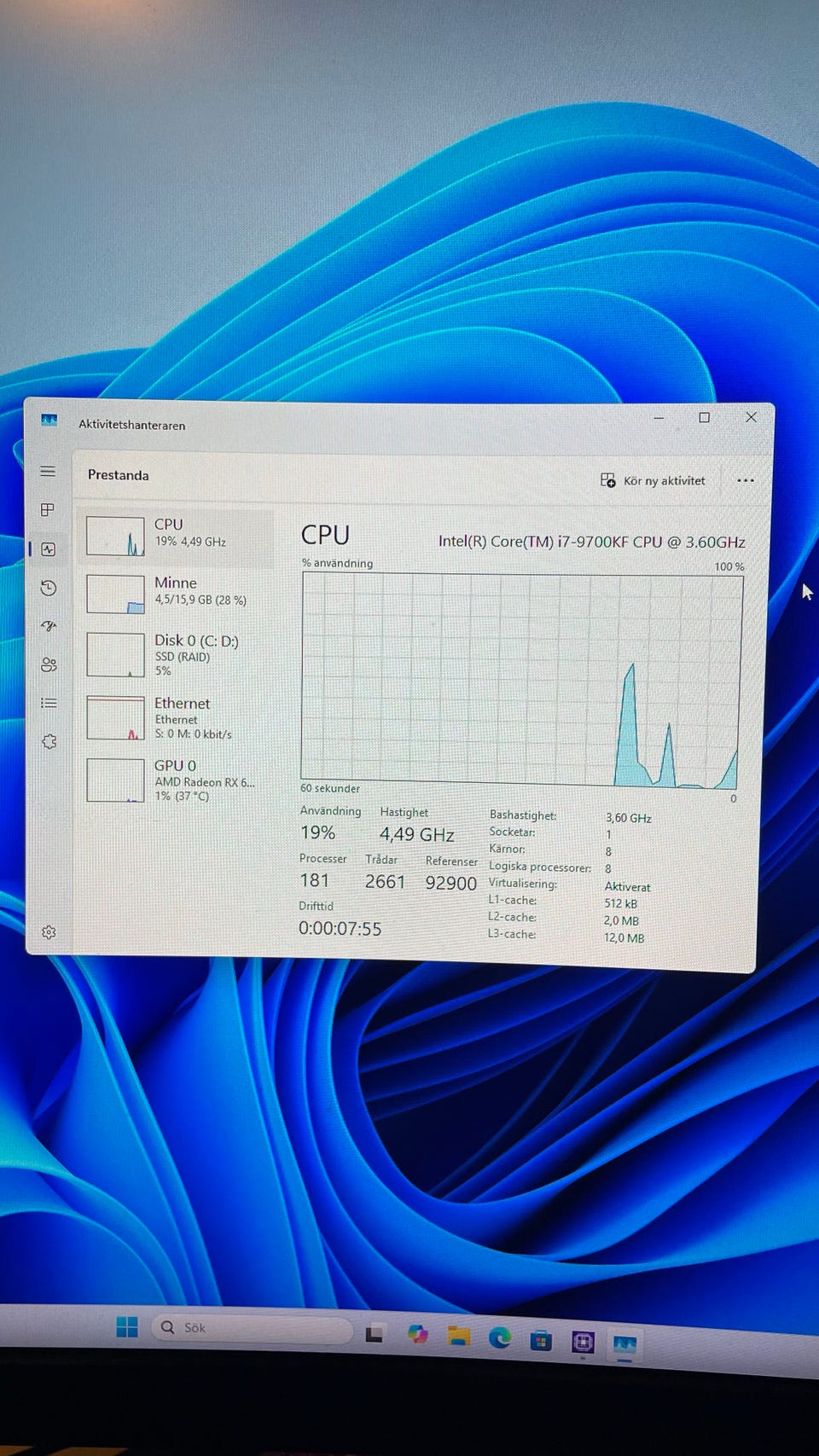This screenshot has height=1456, width=819.
Task: Click the L3-cache 12,0 MB value
Action: [624, 938]
